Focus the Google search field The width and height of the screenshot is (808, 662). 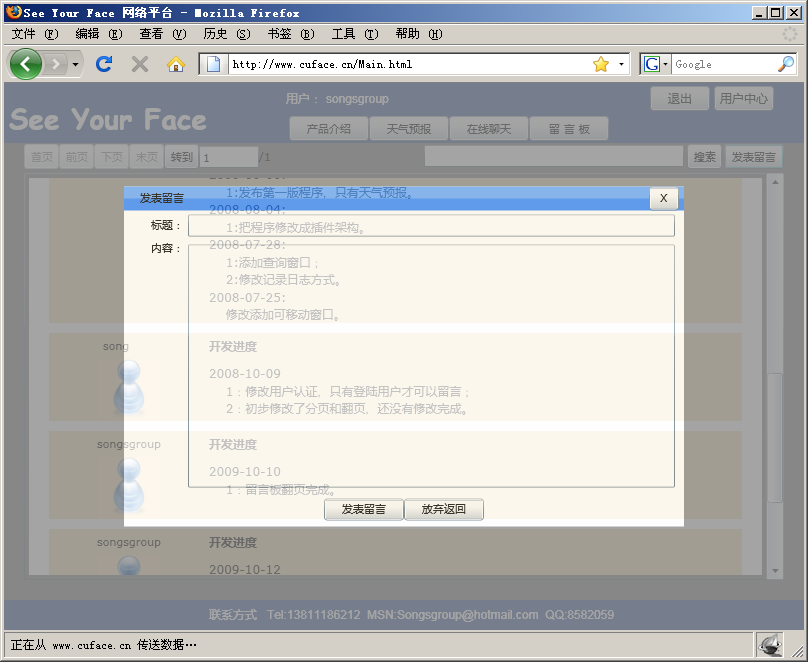724,64
